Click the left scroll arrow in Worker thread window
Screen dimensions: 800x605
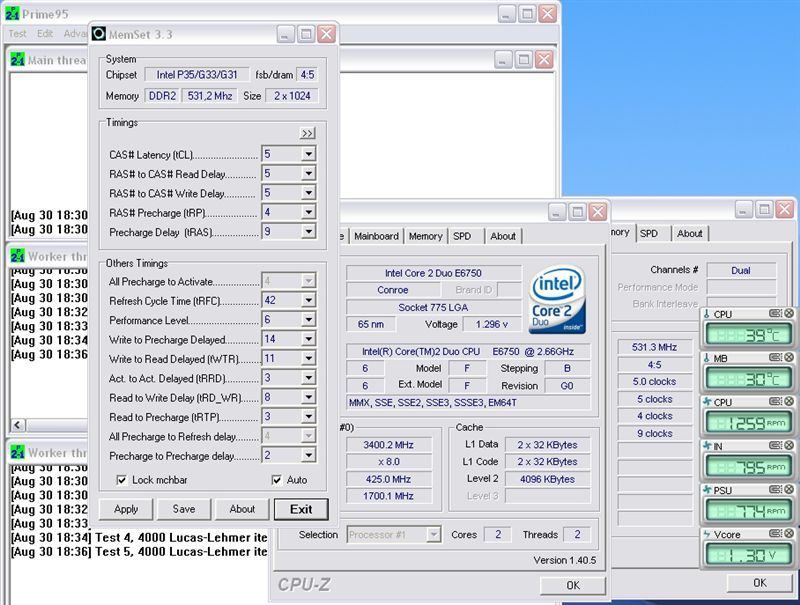[18, 425]
